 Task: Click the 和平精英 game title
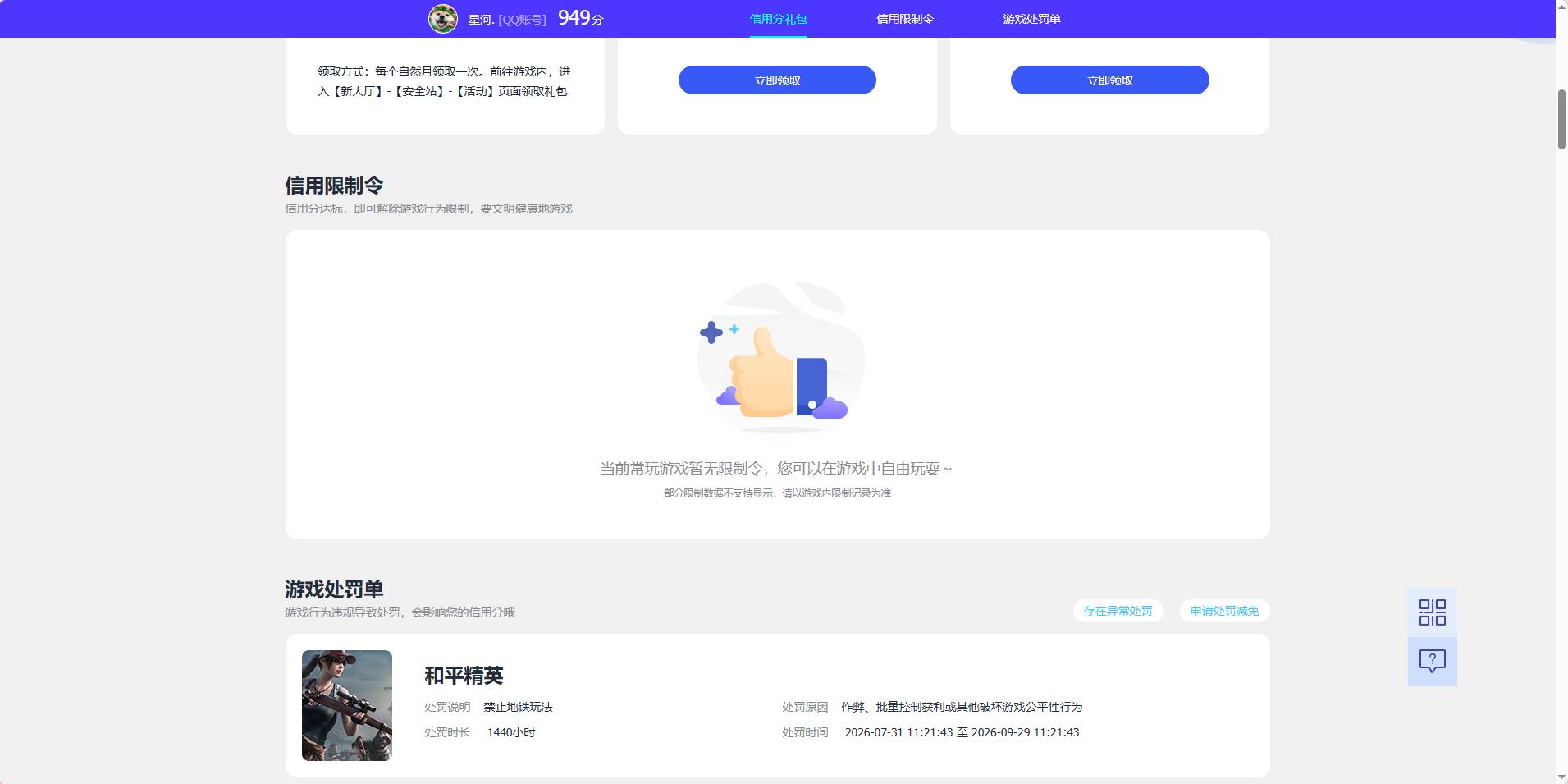coord(464,676)
